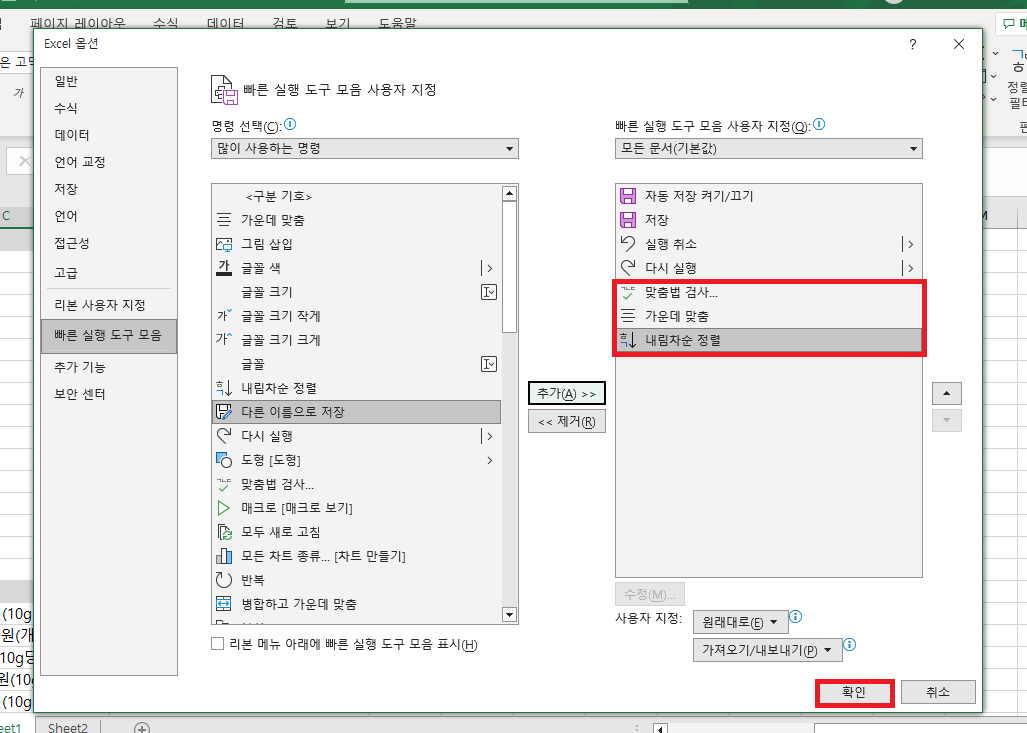1027x733 pixels.
Task: Click the 글꼴 combo box indicator
Action: click(x=489, y=364)
